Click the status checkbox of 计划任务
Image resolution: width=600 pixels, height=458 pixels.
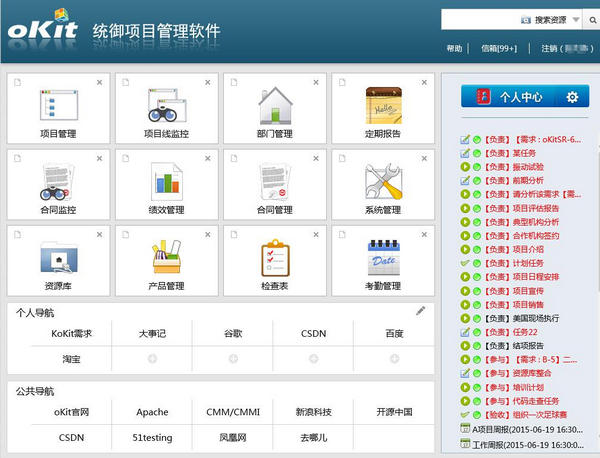click(465, 264)
